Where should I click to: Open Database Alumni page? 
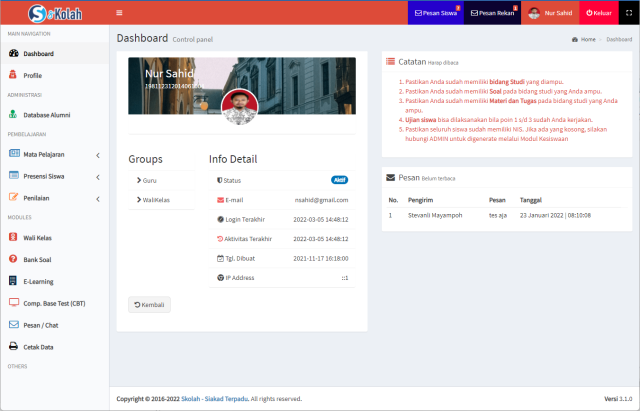(x=46, y=114)
